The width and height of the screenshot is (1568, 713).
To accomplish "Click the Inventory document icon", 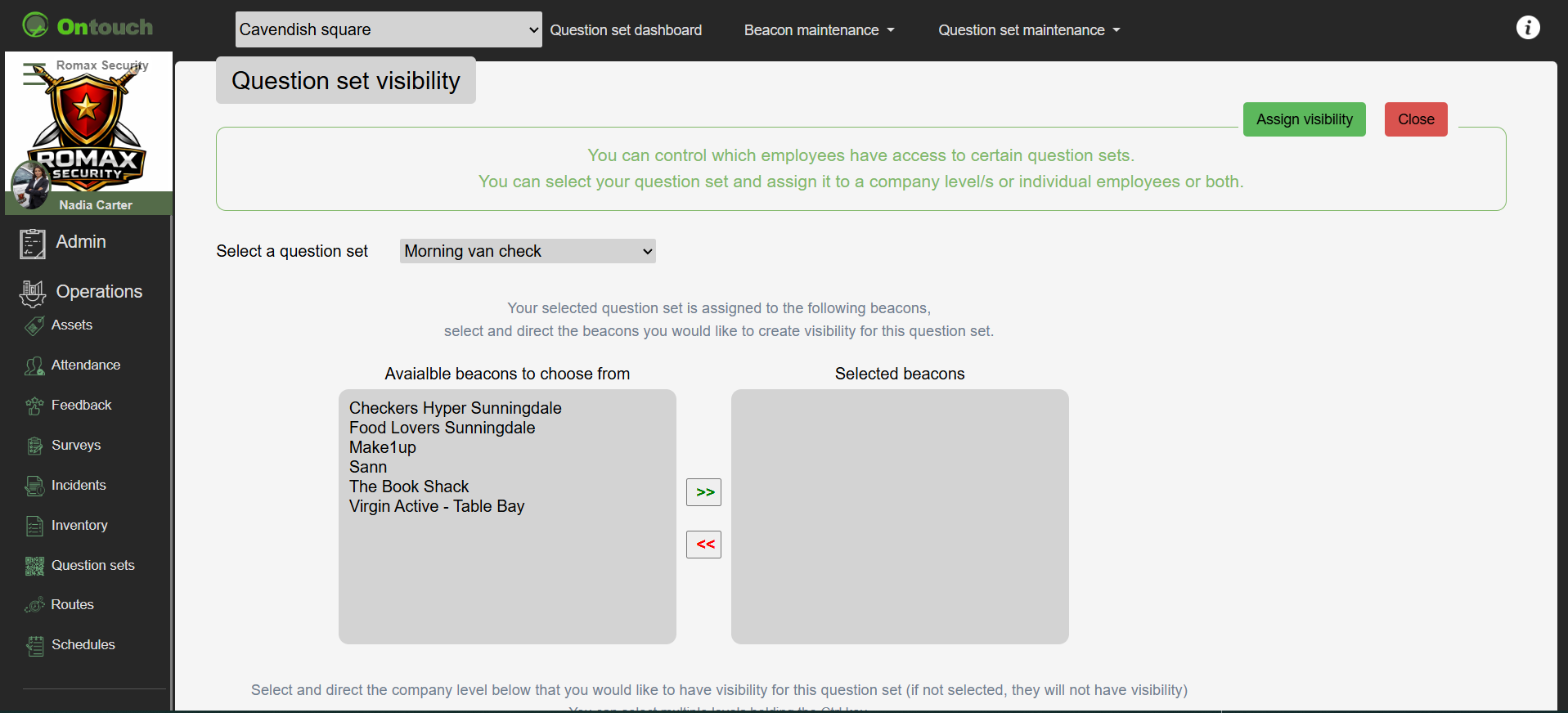I will 34,526.
